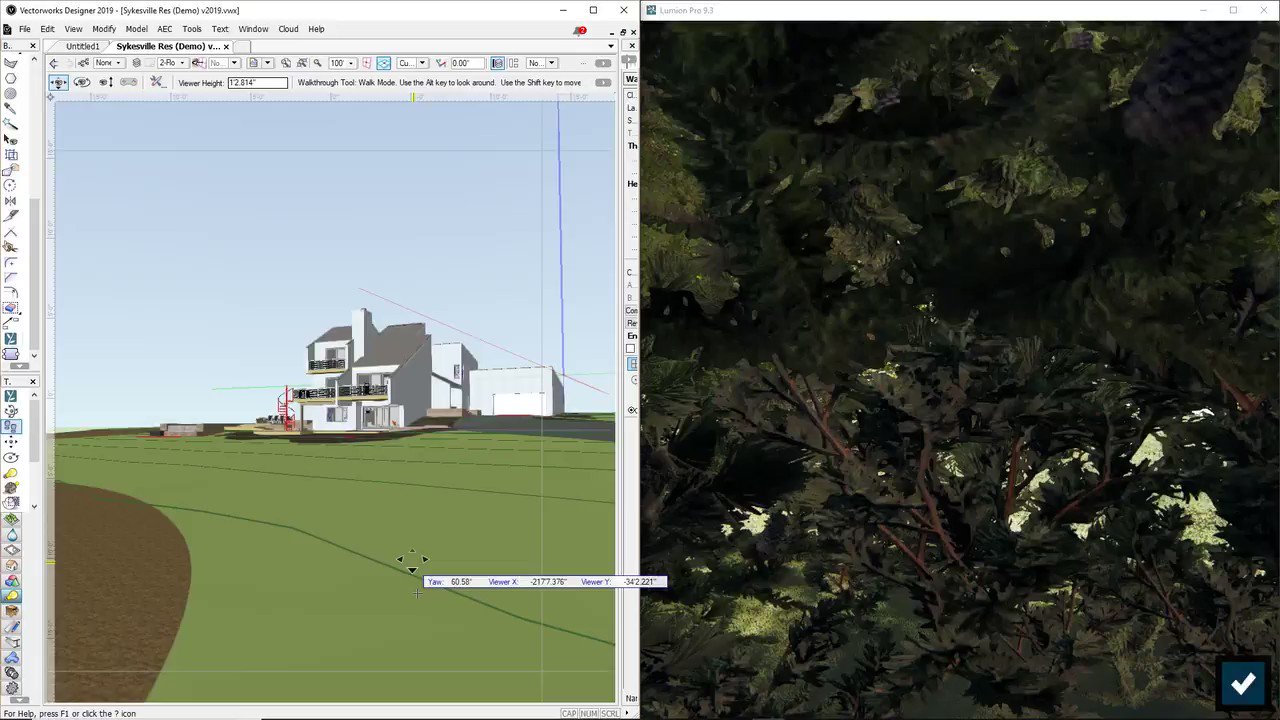1280x720 pixels.
Task: Toggle switch at right end of mode bar
Action: point(603,82)
